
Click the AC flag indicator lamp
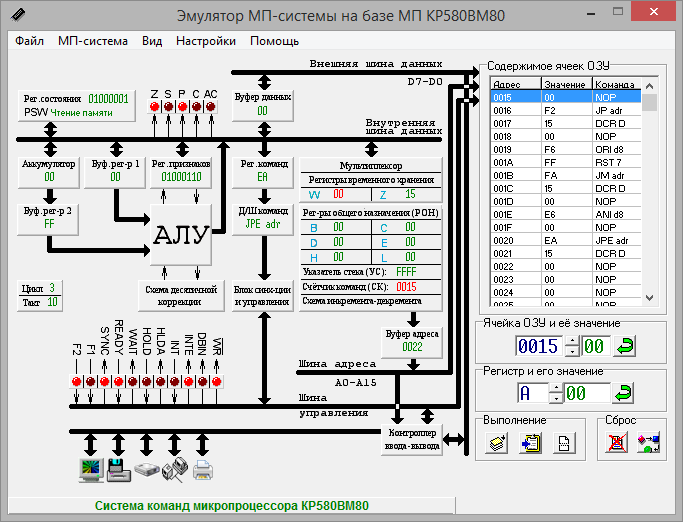[210, 106]
